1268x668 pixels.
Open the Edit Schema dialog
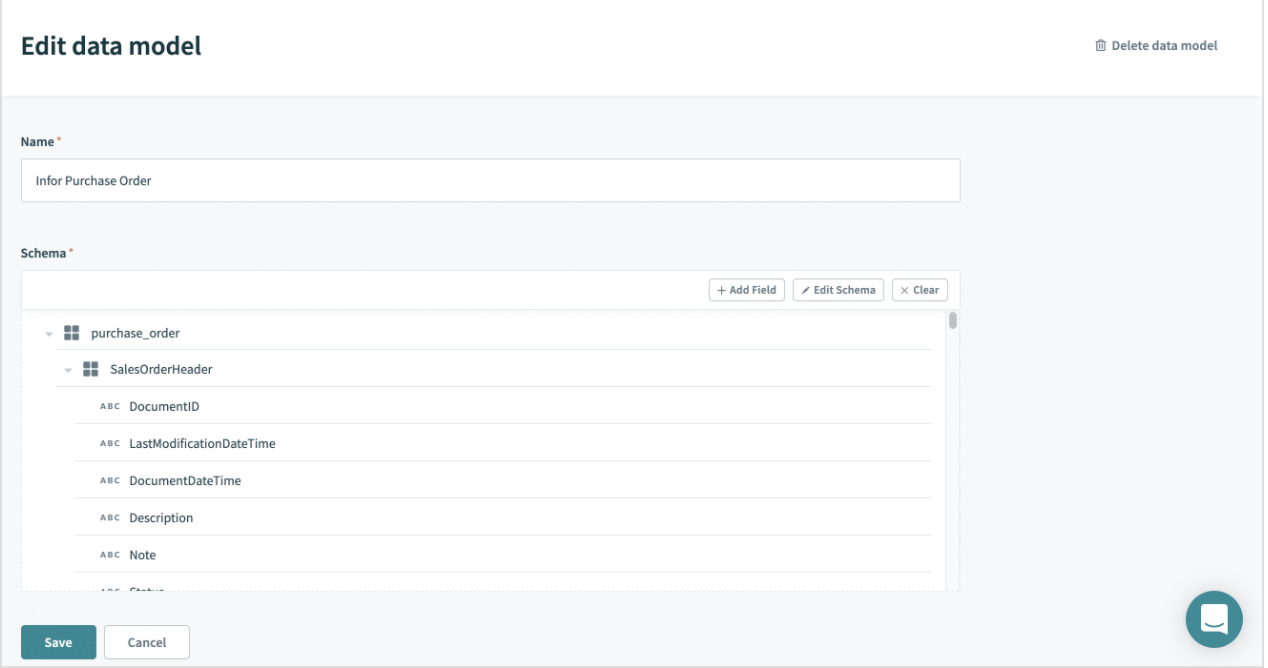(x=838, y=289)
